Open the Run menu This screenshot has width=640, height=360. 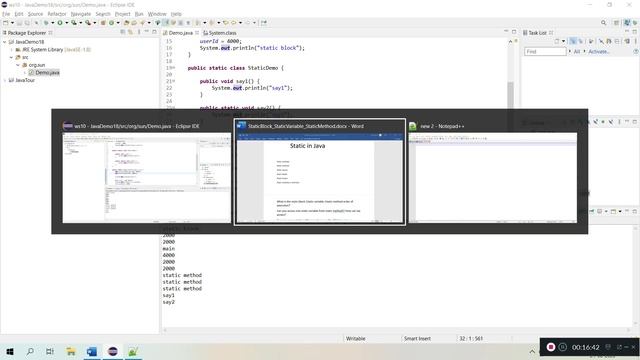[139, 14]
